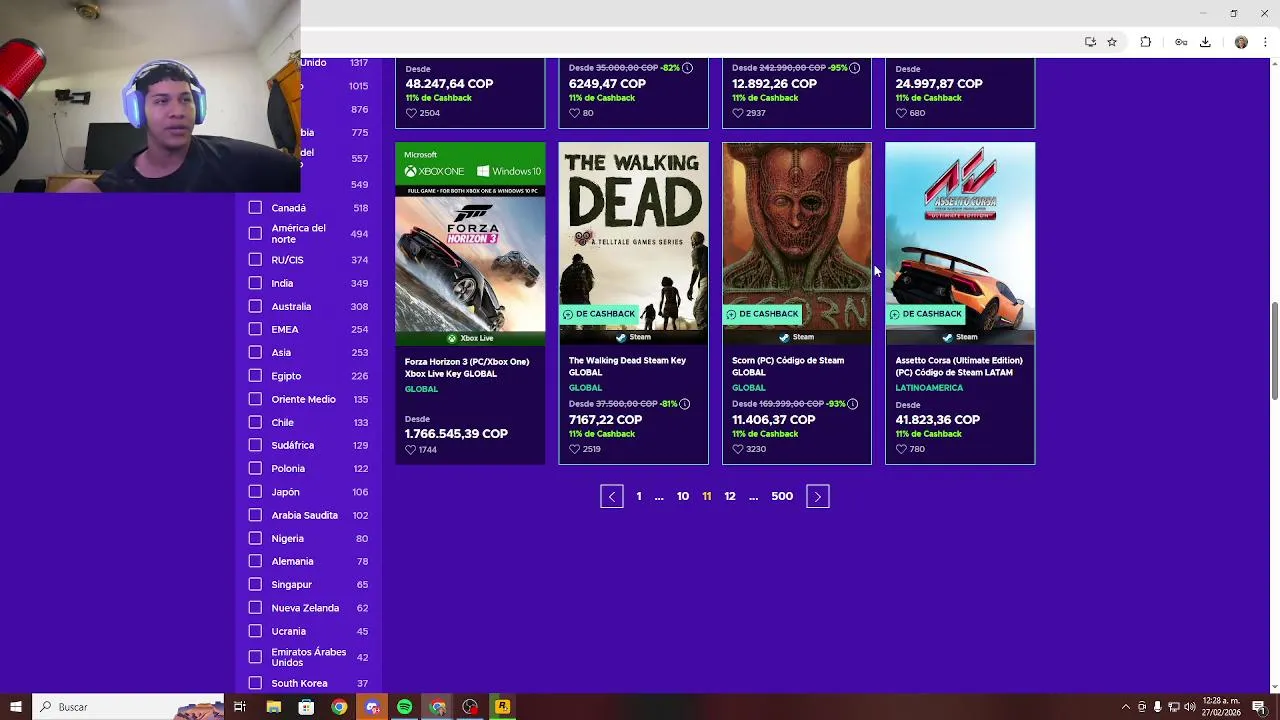The width and height of the screenshot is (1280, 720).
Task: Click info icon beside the -81% discount
Action: click(x=686, y=404)
